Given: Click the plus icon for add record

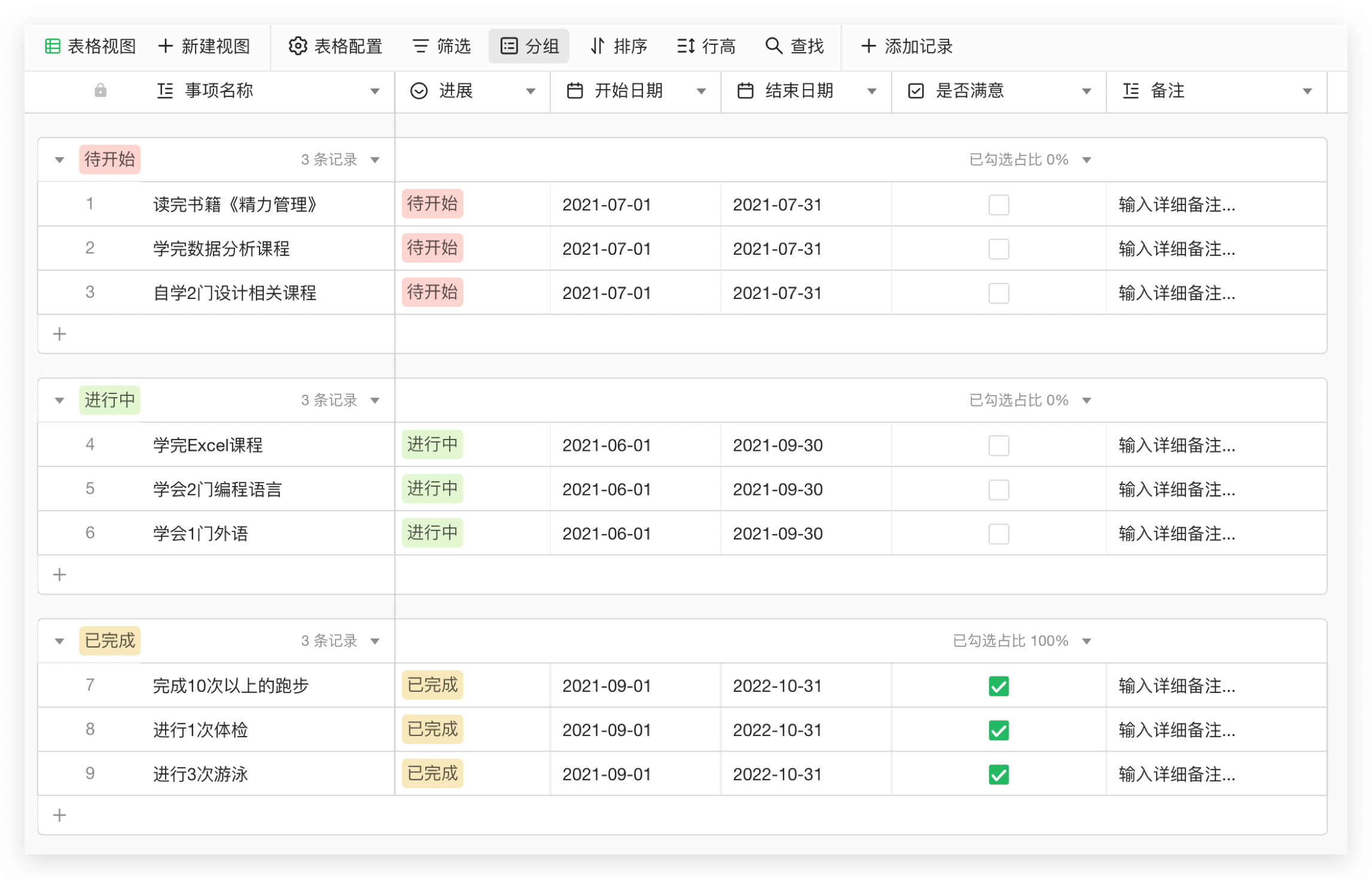Looking at the screenshot, I should pos(868,46).
